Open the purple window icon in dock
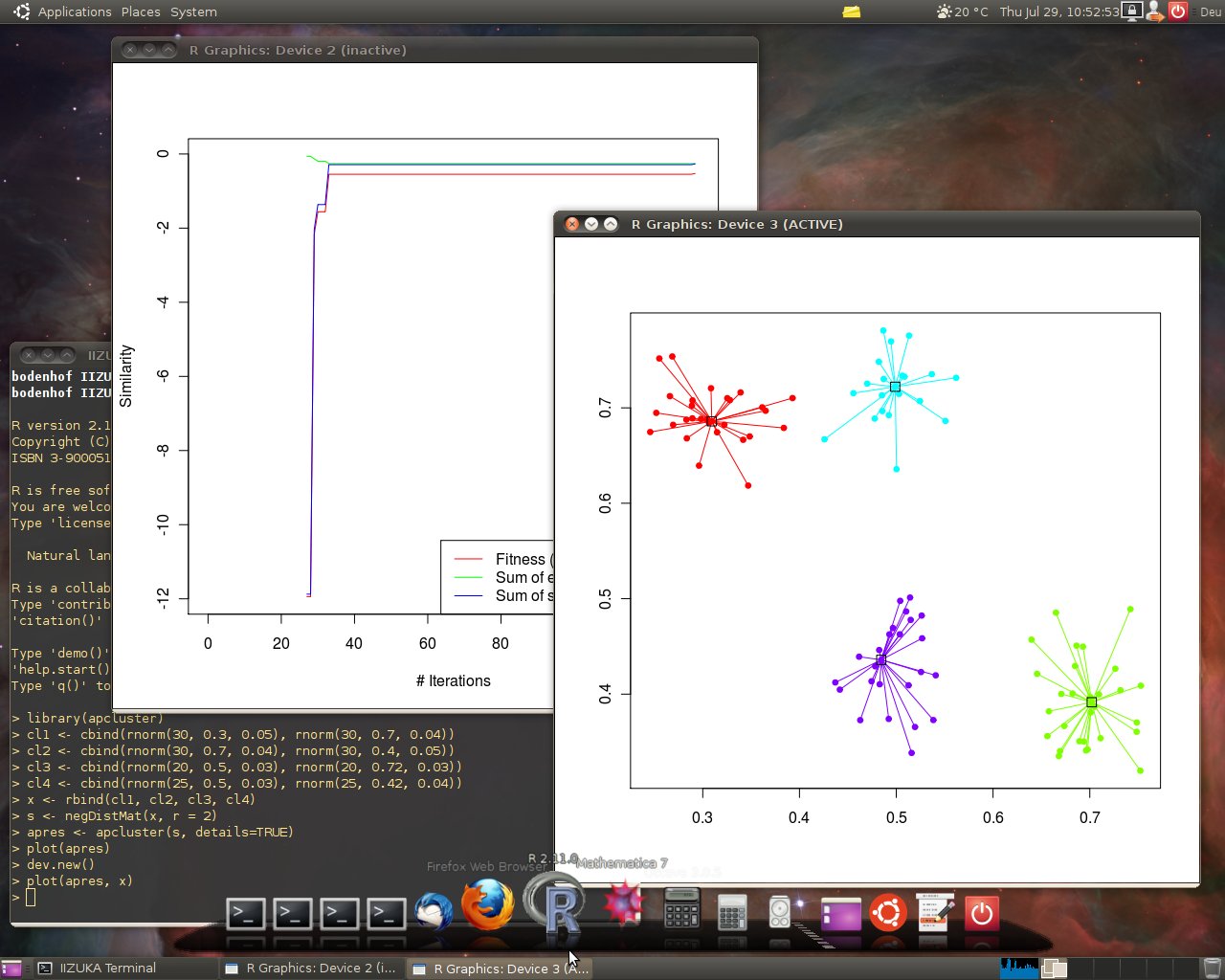Viewport: 1225px width, 980px height. (x=839, y=913)
